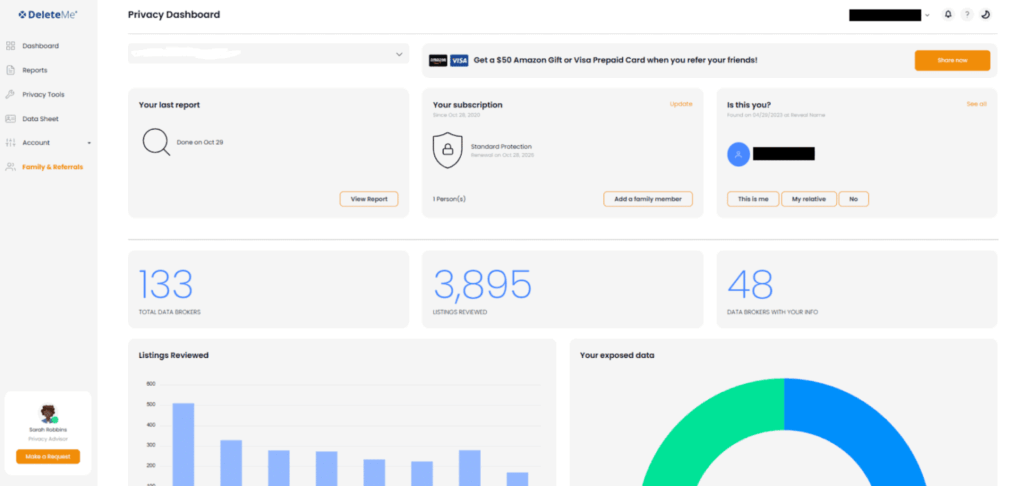This screenshot has height=486, width=1024.
Task: Click the Sarah Robbins name text
Action: (48, 430)
